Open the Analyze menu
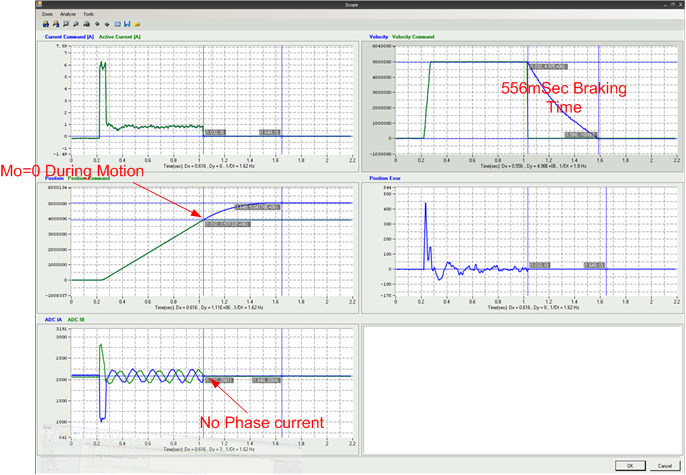Image resolution: width=686 pixels, height=475 pixels. click(x=67, y=15)
